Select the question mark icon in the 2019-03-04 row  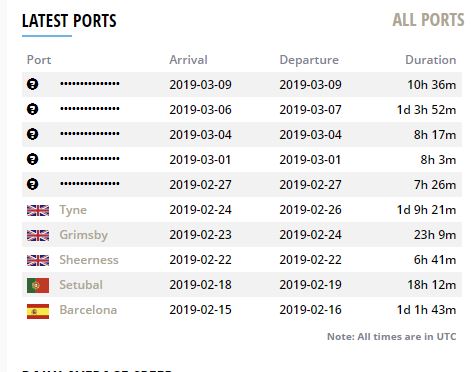click(32, 134)
